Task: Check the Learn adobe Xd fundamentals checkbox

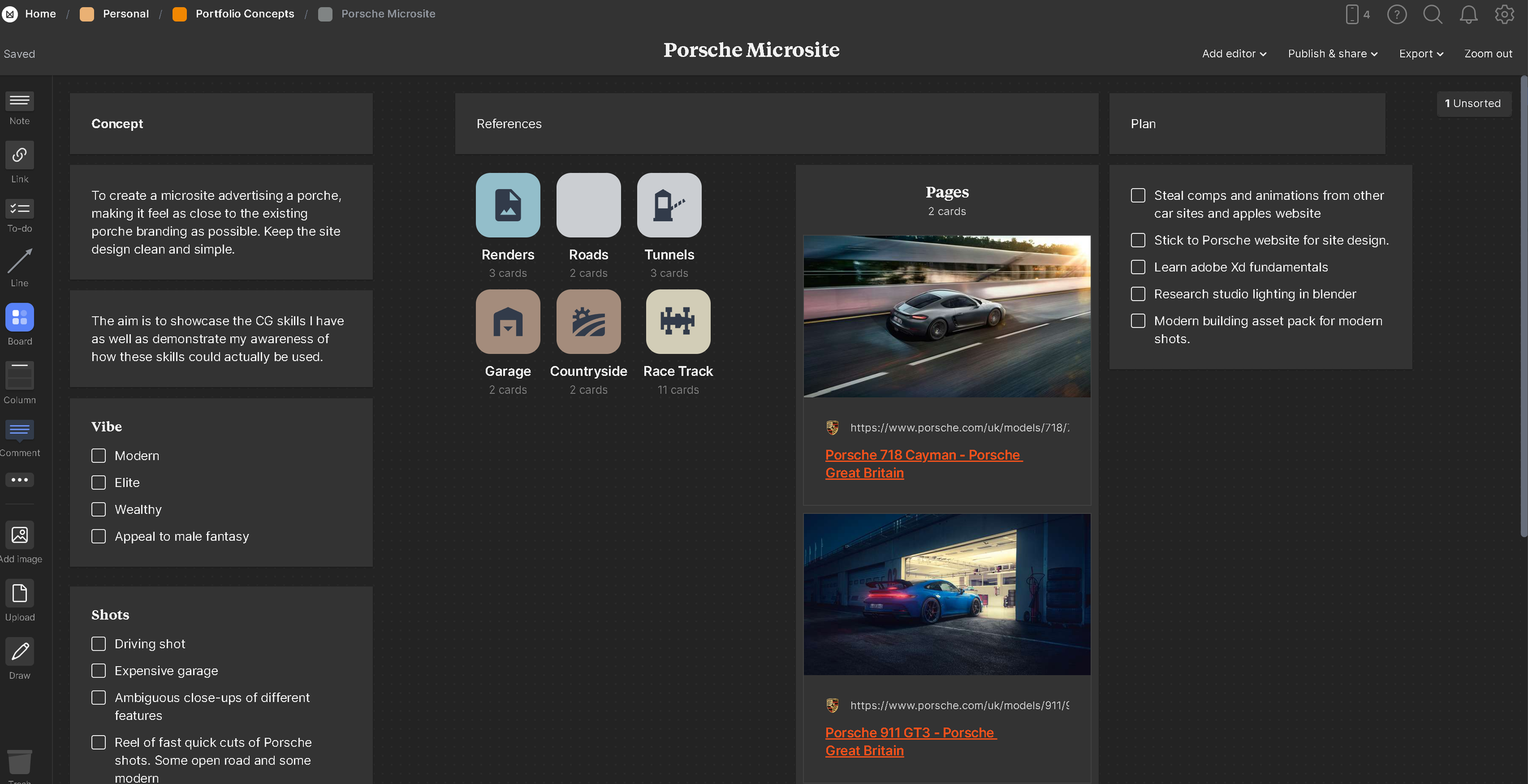Action: pos(1138,267)
